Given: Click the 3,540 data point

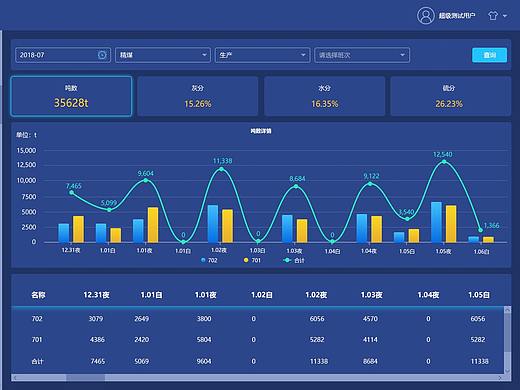Looking at the screenshot, I should (x=407, y=219).
